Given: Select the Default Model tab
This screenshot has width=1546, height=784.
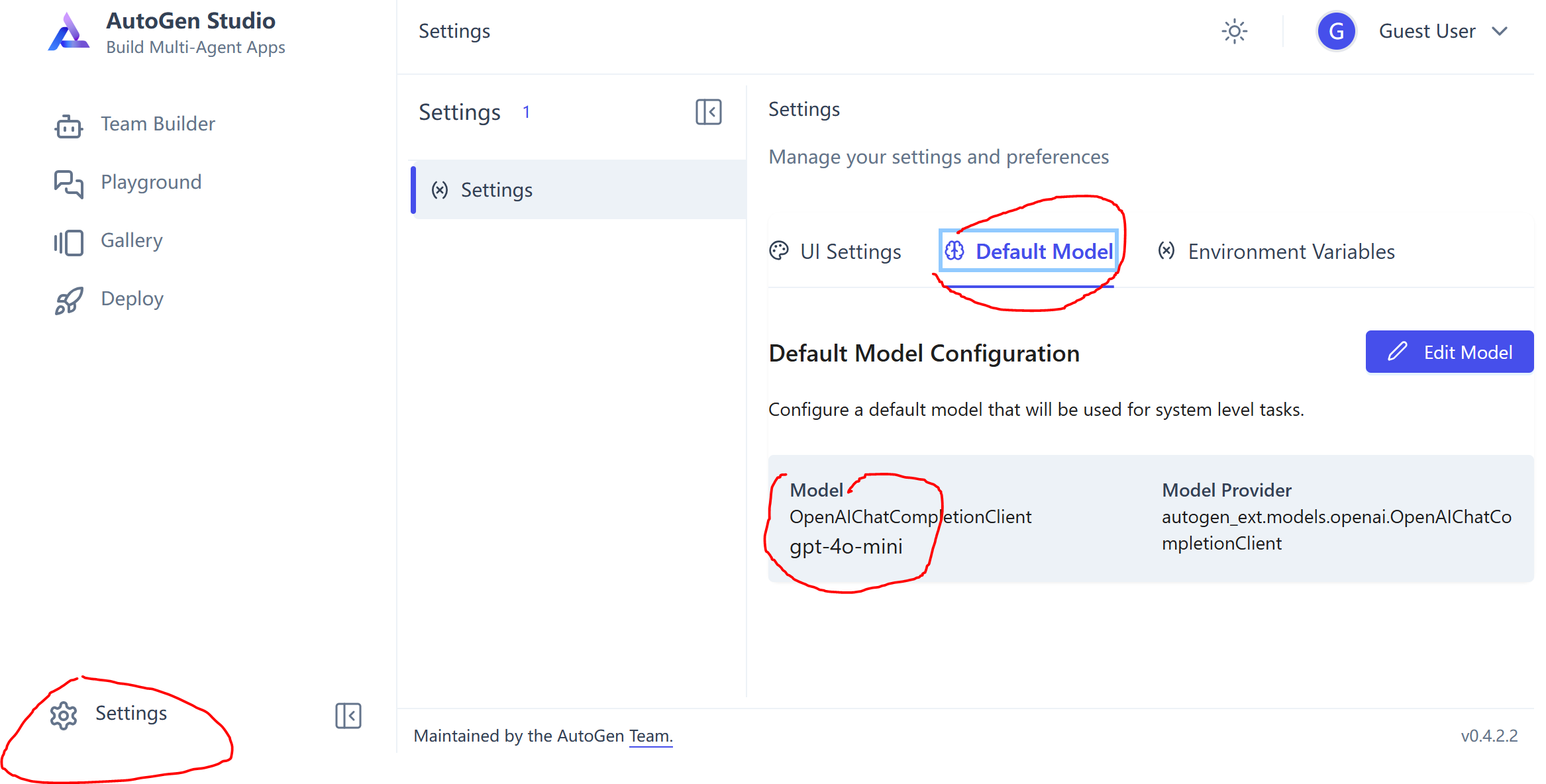Looking at the screenshot, I should click(x=1029, y=252).
